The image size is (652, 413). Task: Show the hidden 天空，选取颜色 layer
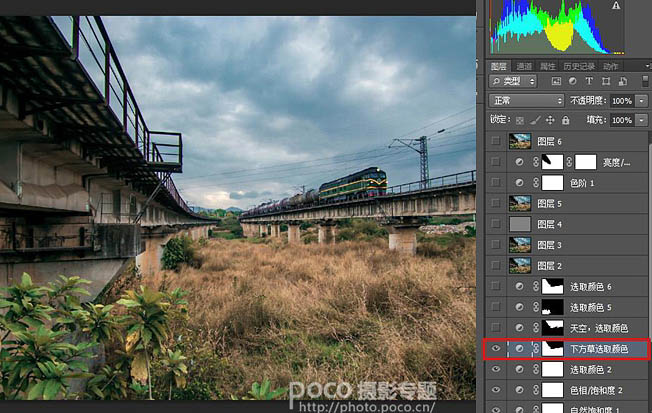496,328
